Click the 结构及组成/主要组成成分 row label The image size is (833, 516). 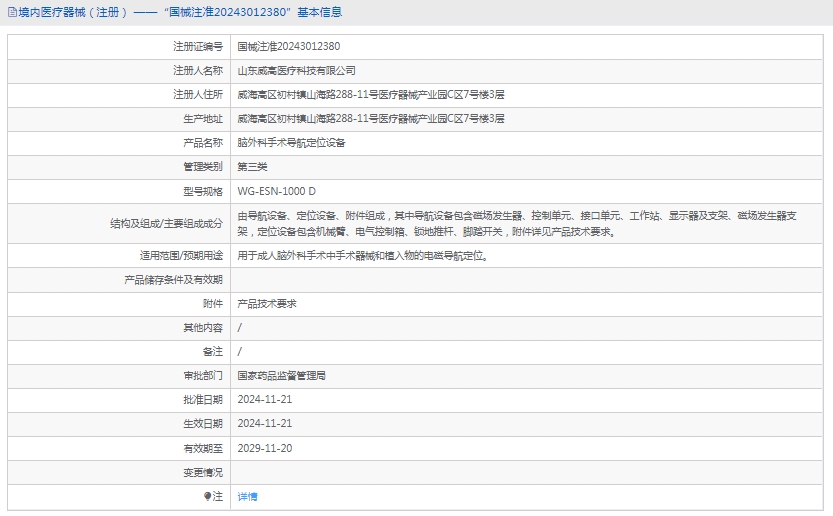coord(166,223)
